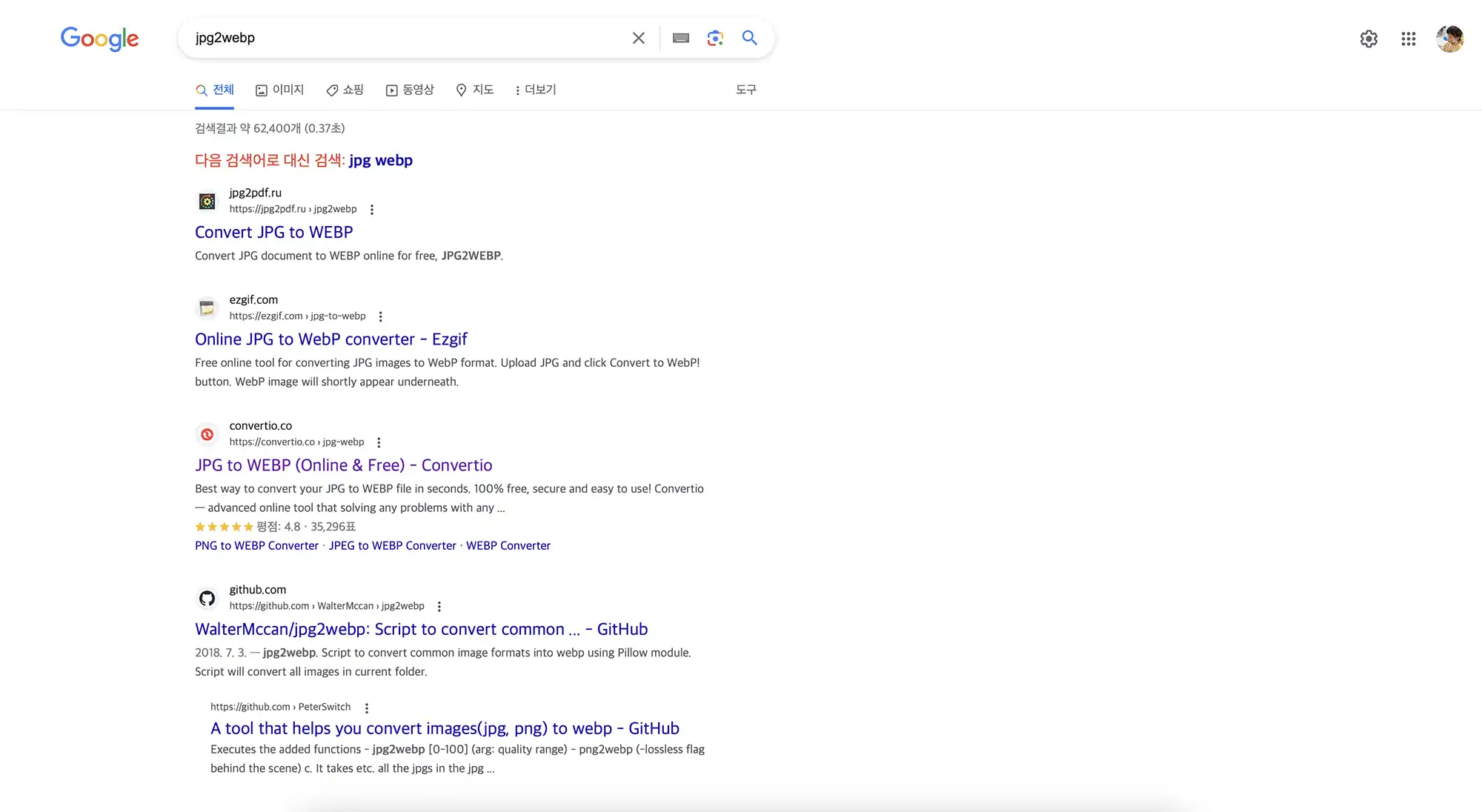Clear the search box with the X icon
Screen dimensions: 1482x812
(638, 38)
